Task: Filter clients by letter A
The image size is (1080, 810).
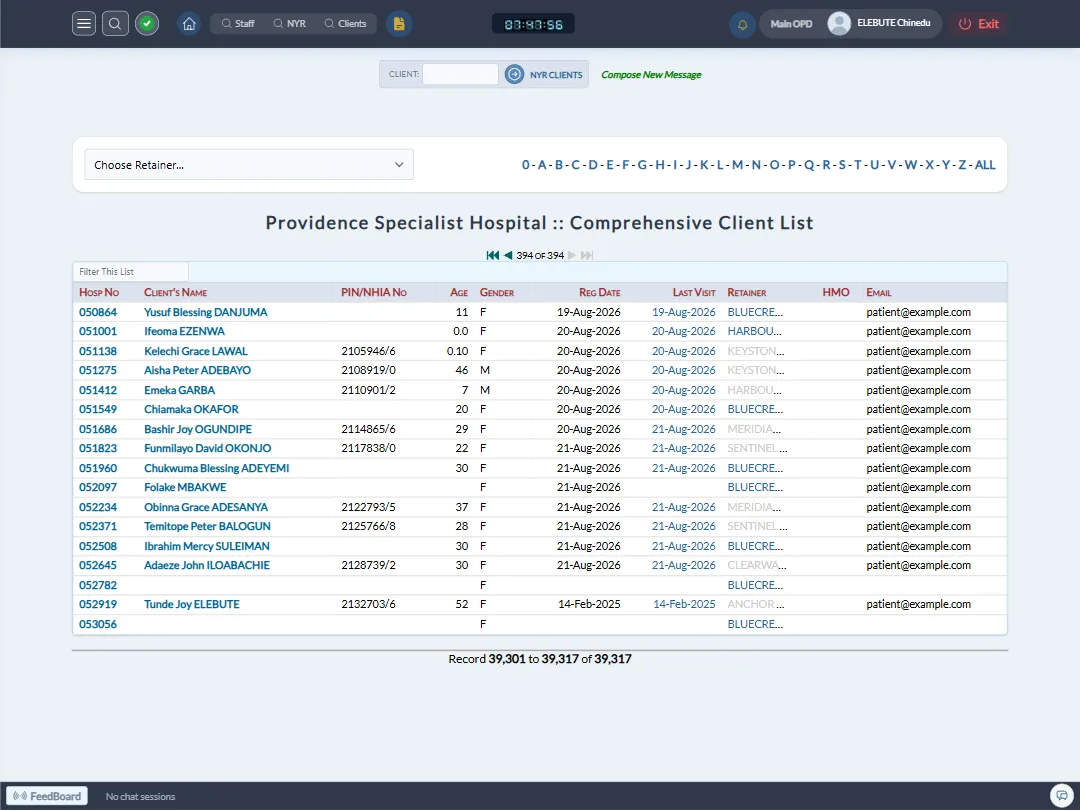Action: [x=541, y=165]
